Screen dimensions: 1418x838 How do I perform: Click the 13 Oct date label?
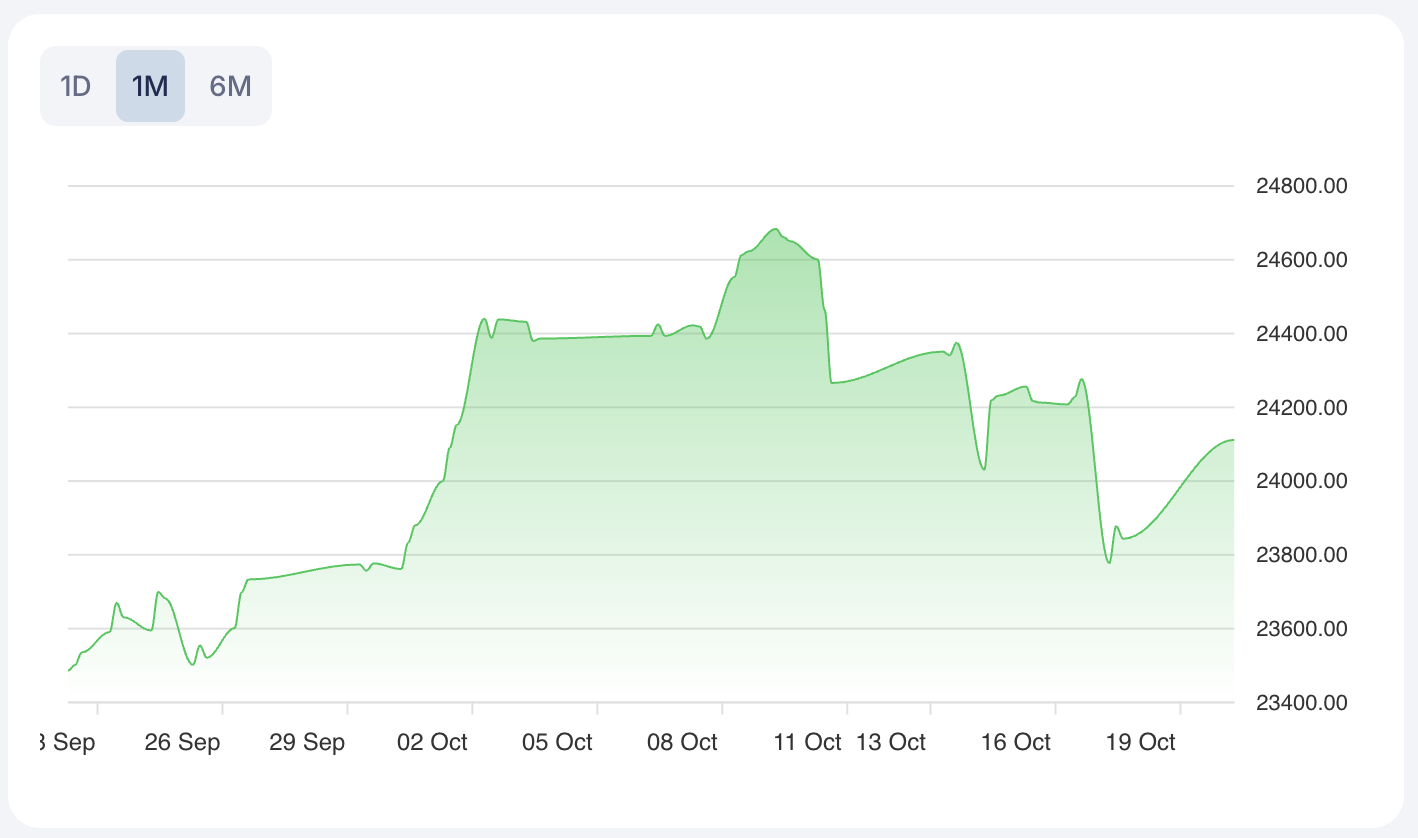click(891, 743)
